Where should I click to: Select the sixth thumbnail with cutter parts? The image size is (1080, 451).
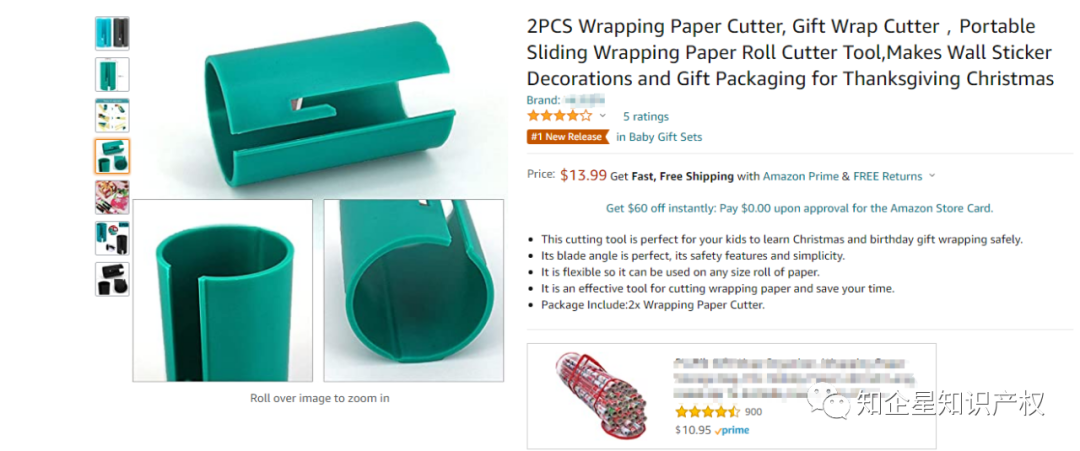pyautogui.click(x=112, y=238)
